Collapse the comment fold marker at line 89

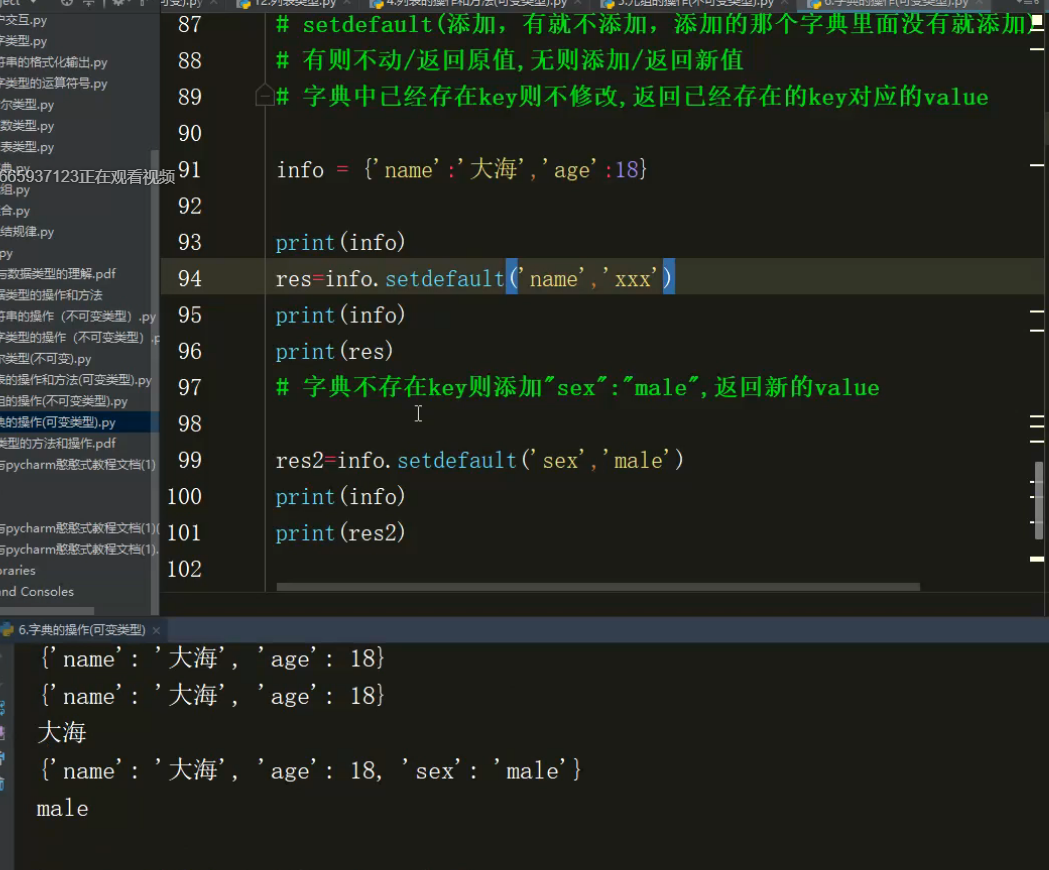[265, 96]
